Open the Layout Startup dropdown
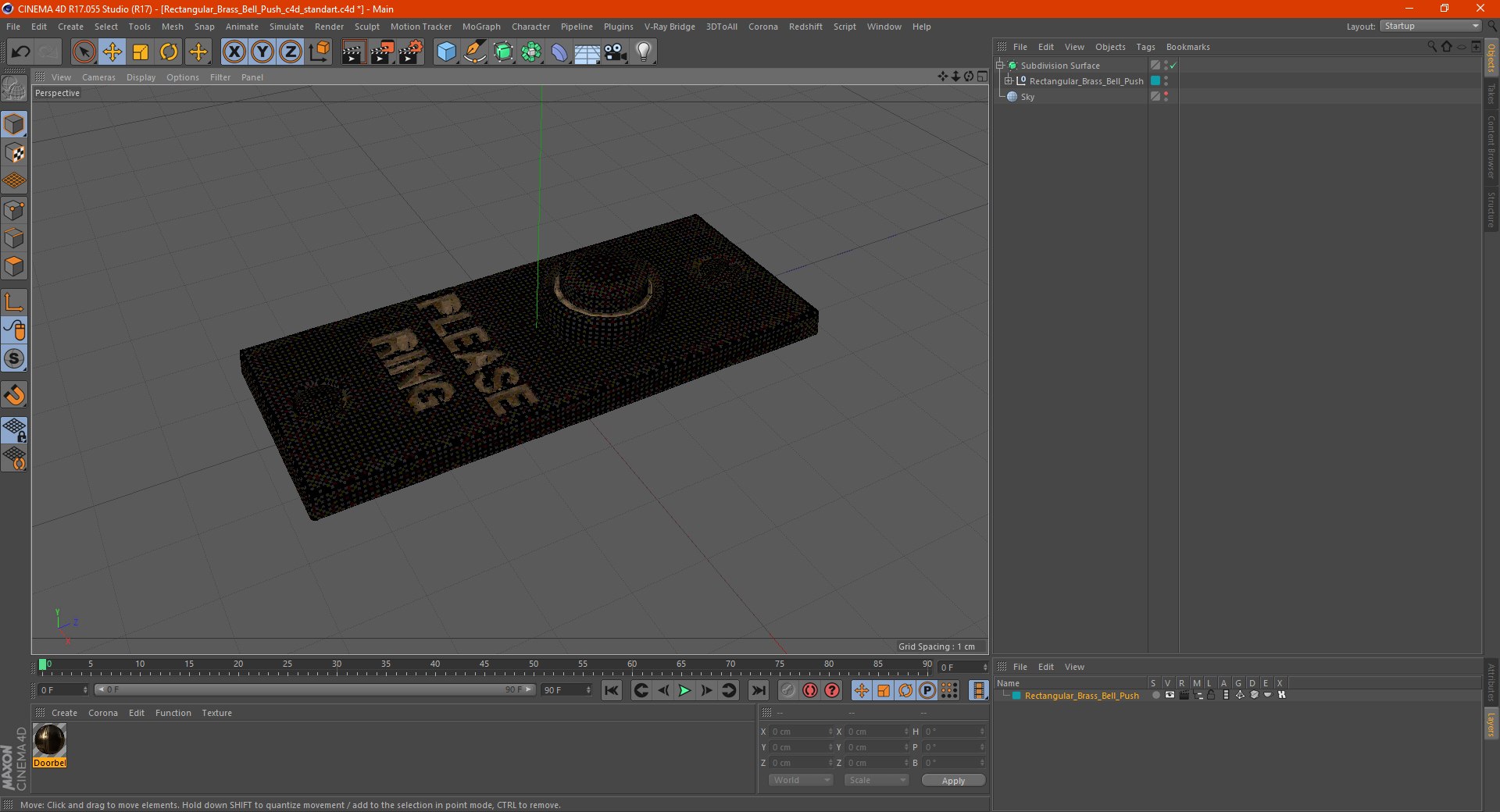 point(1431,26)
